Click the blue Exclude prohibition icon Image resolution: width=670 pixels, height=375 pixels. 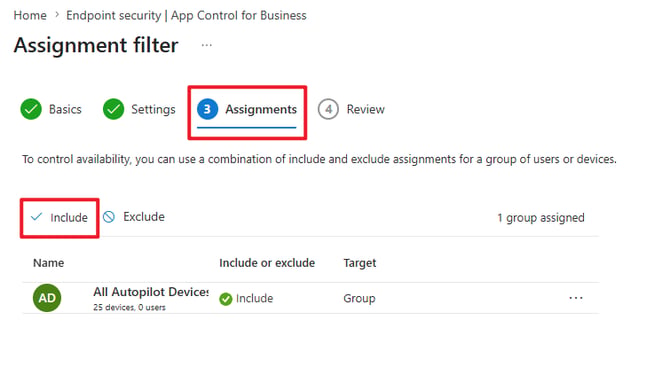tap(109, 217)
